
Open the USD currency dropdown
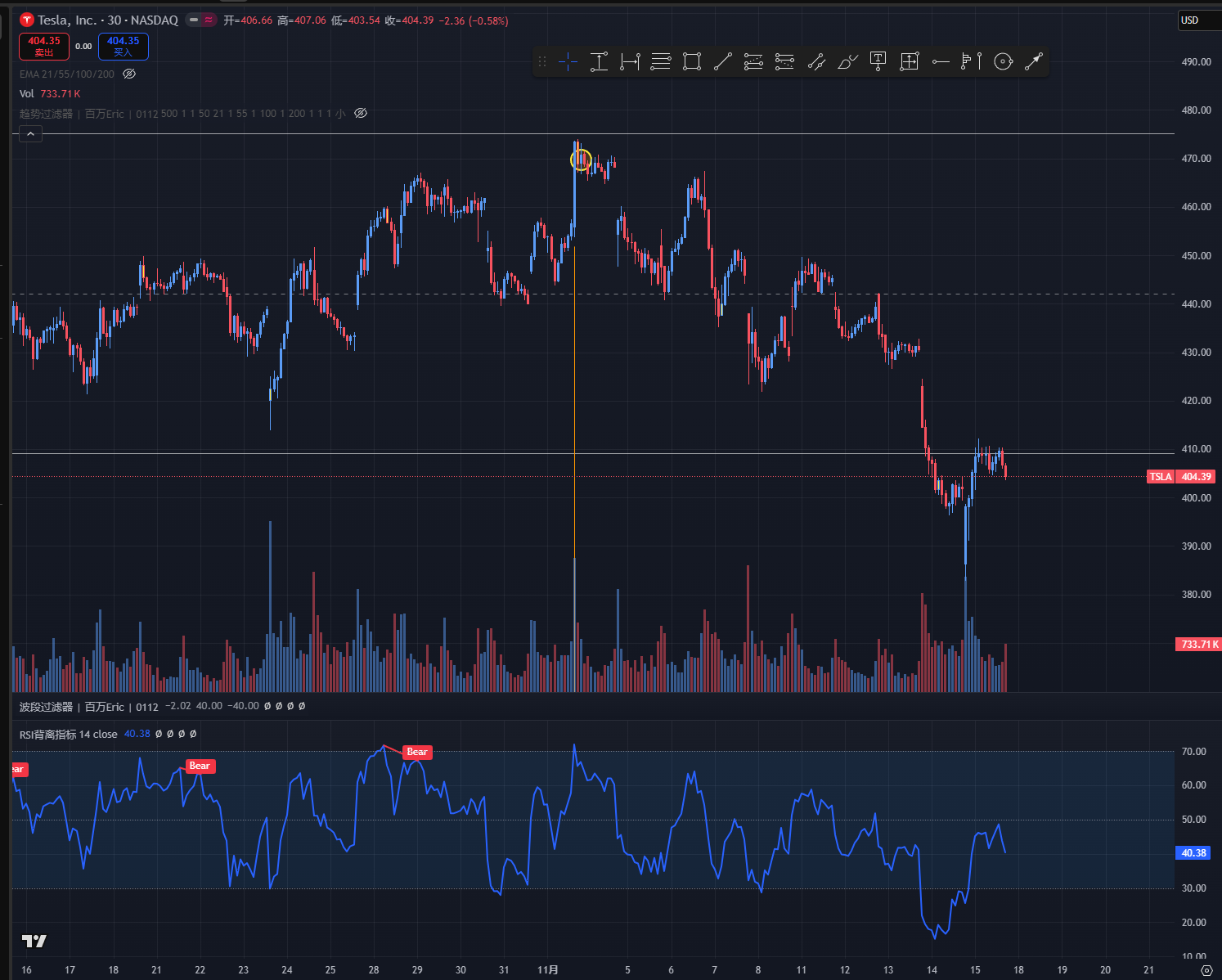pyautogui.click(x=1190, y=20)
